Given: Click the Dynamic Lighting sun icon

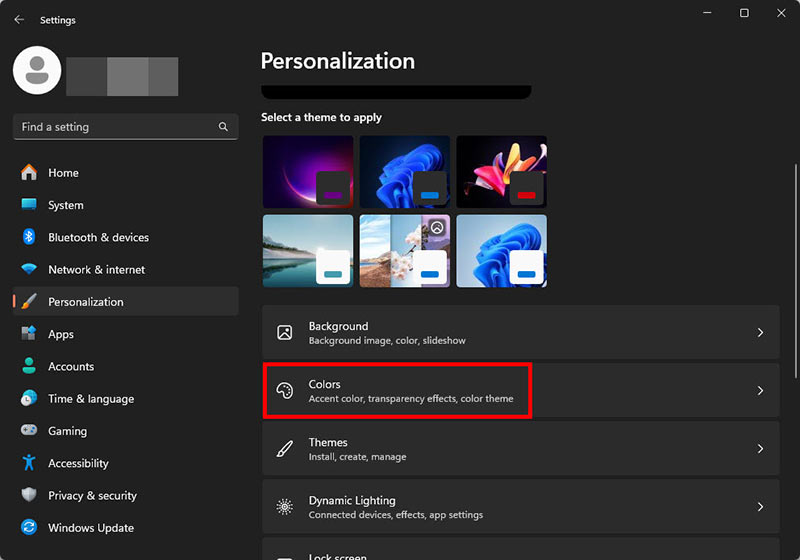Looking at the screenshot, I should 285,507.
